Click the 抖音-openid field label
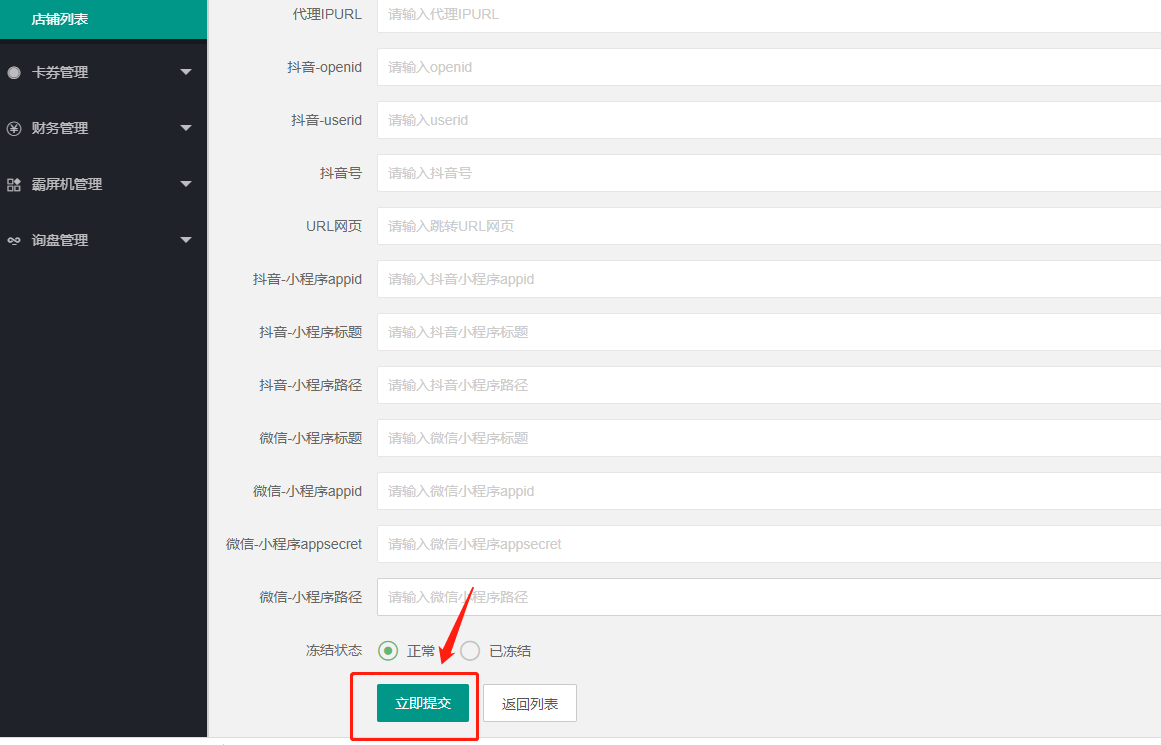The width and height of the screenshot is (1161, 745). tap(324, 67)
